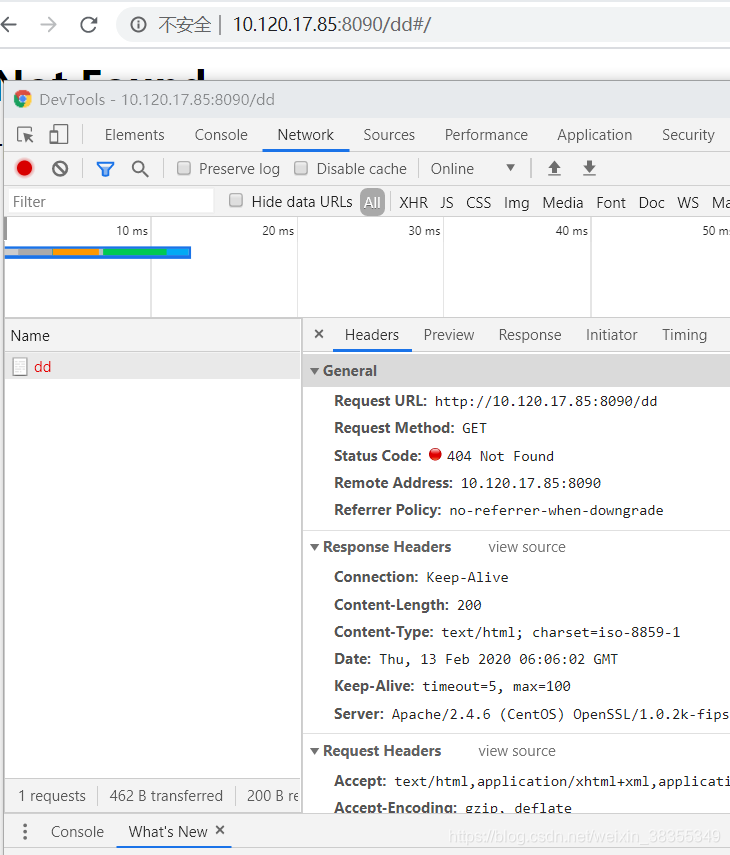Click the Chrome logo in DevTools title bar
This screenshot has height=855, width=730.
(x=22, y=99)
